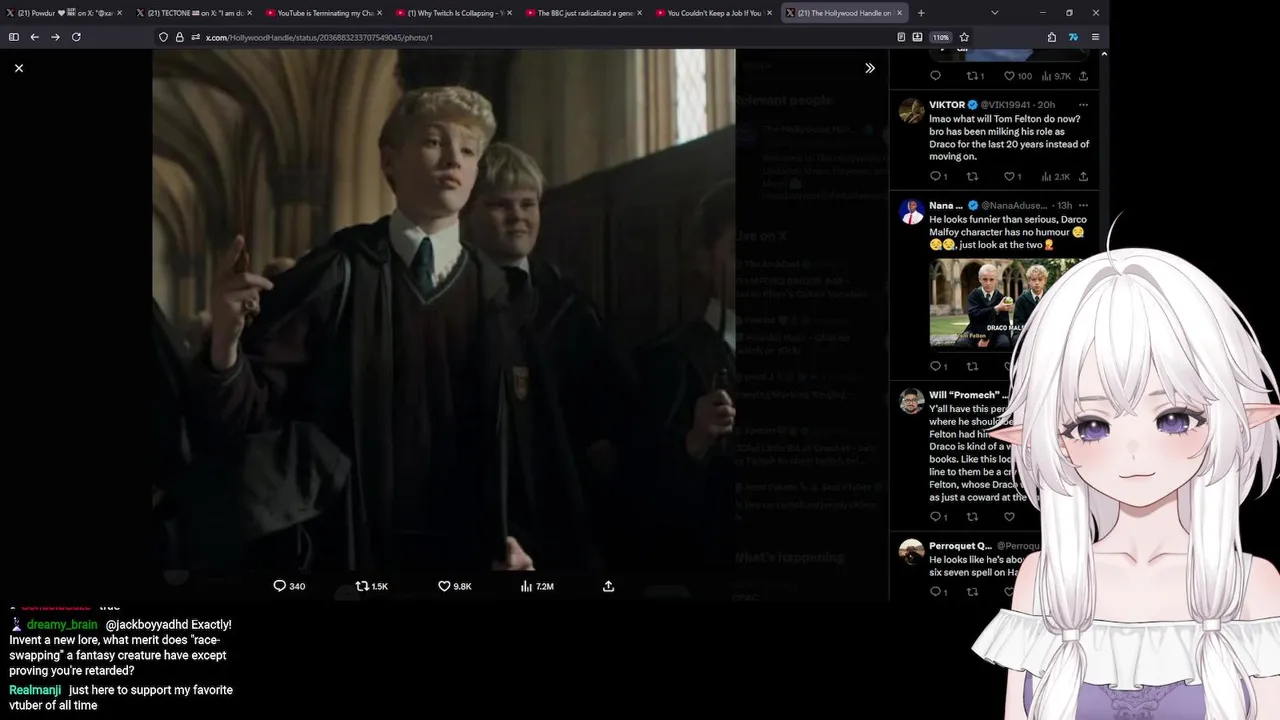Like the top reply with 100 likes
Viewport: 1280px width, 720px height.
point(1018,76)
